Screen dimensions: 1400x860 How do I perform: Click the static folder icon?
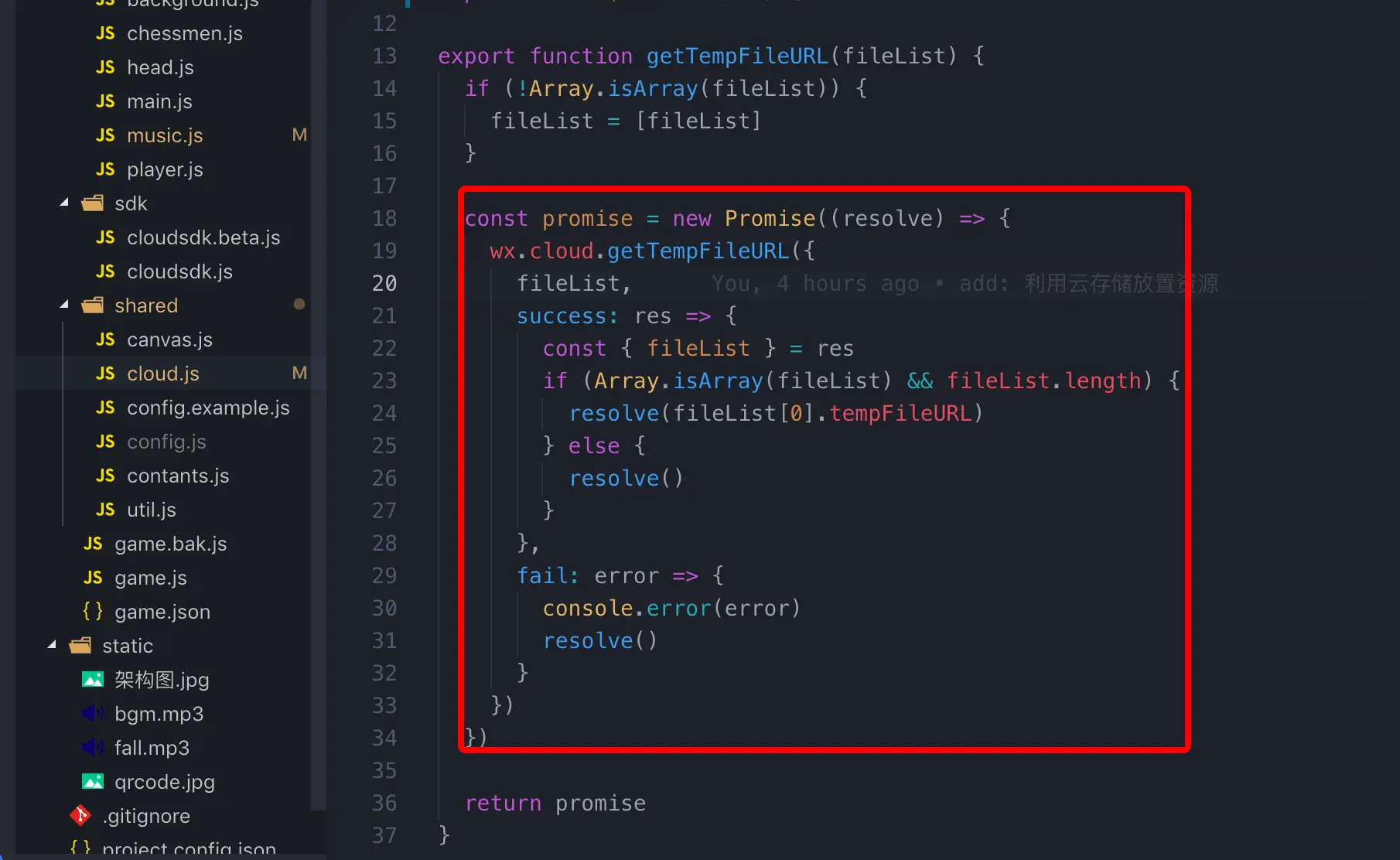point(80,646)
